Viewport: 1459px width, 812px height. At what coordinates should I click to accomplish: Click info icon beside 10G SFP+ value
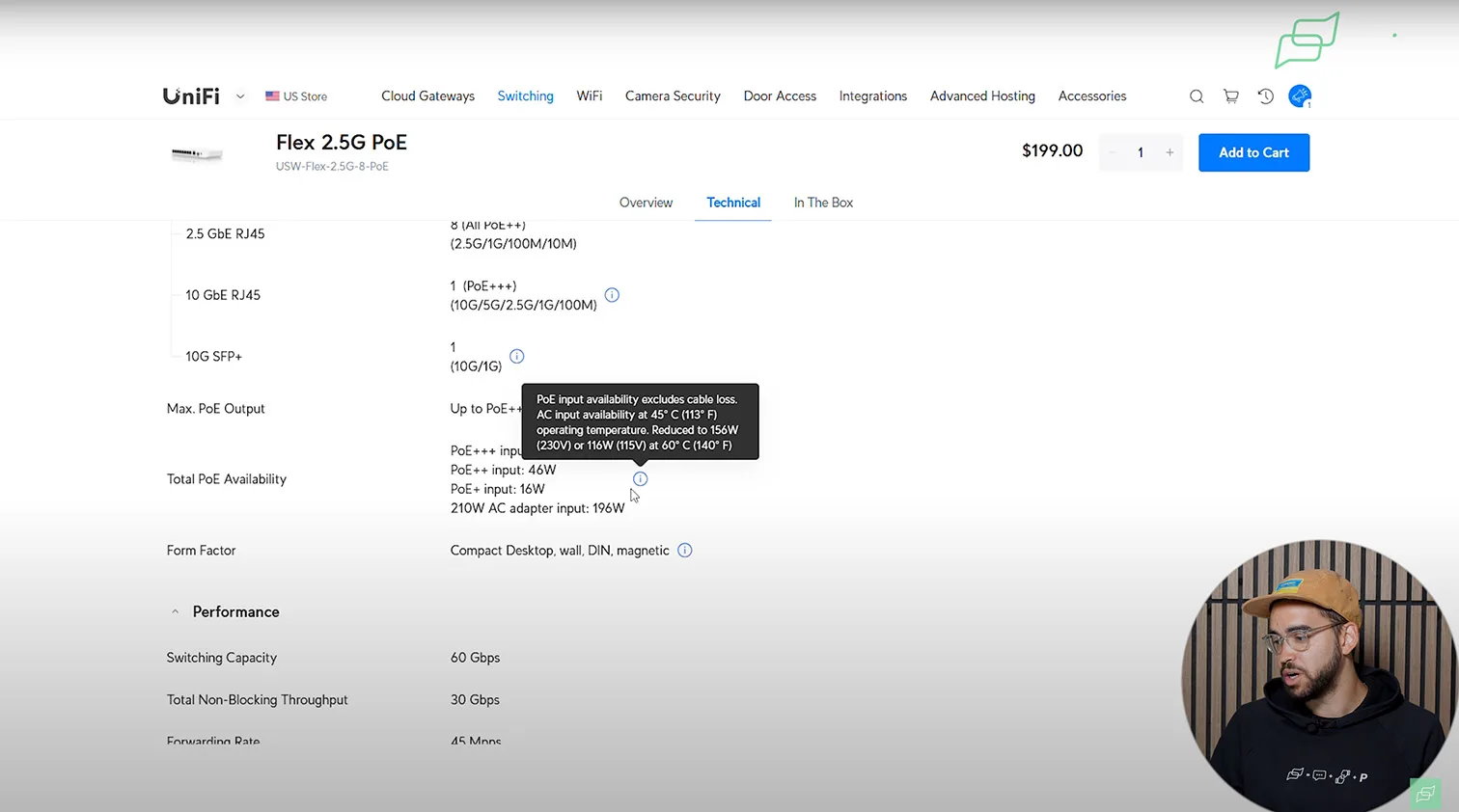click(517, 357)
